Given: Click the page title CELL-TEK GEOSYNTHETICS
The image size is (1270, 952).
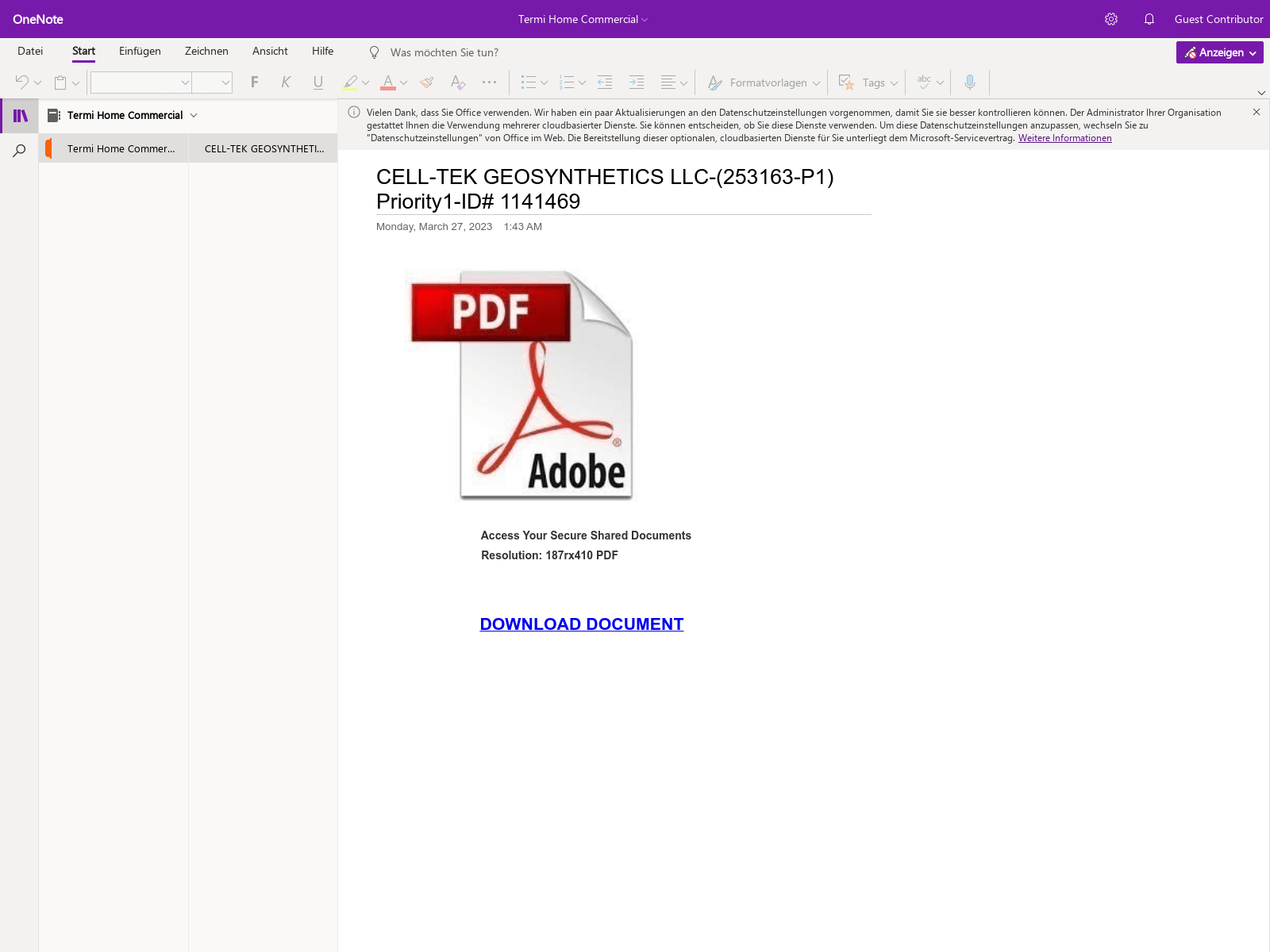Looking at the screenshot, I should point(605,189).
